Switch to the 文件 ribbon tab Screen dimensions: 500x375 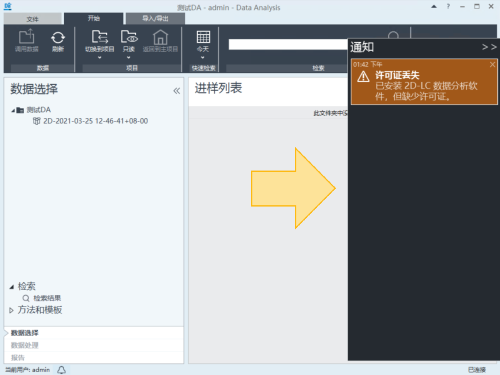[x=33, y=19]
